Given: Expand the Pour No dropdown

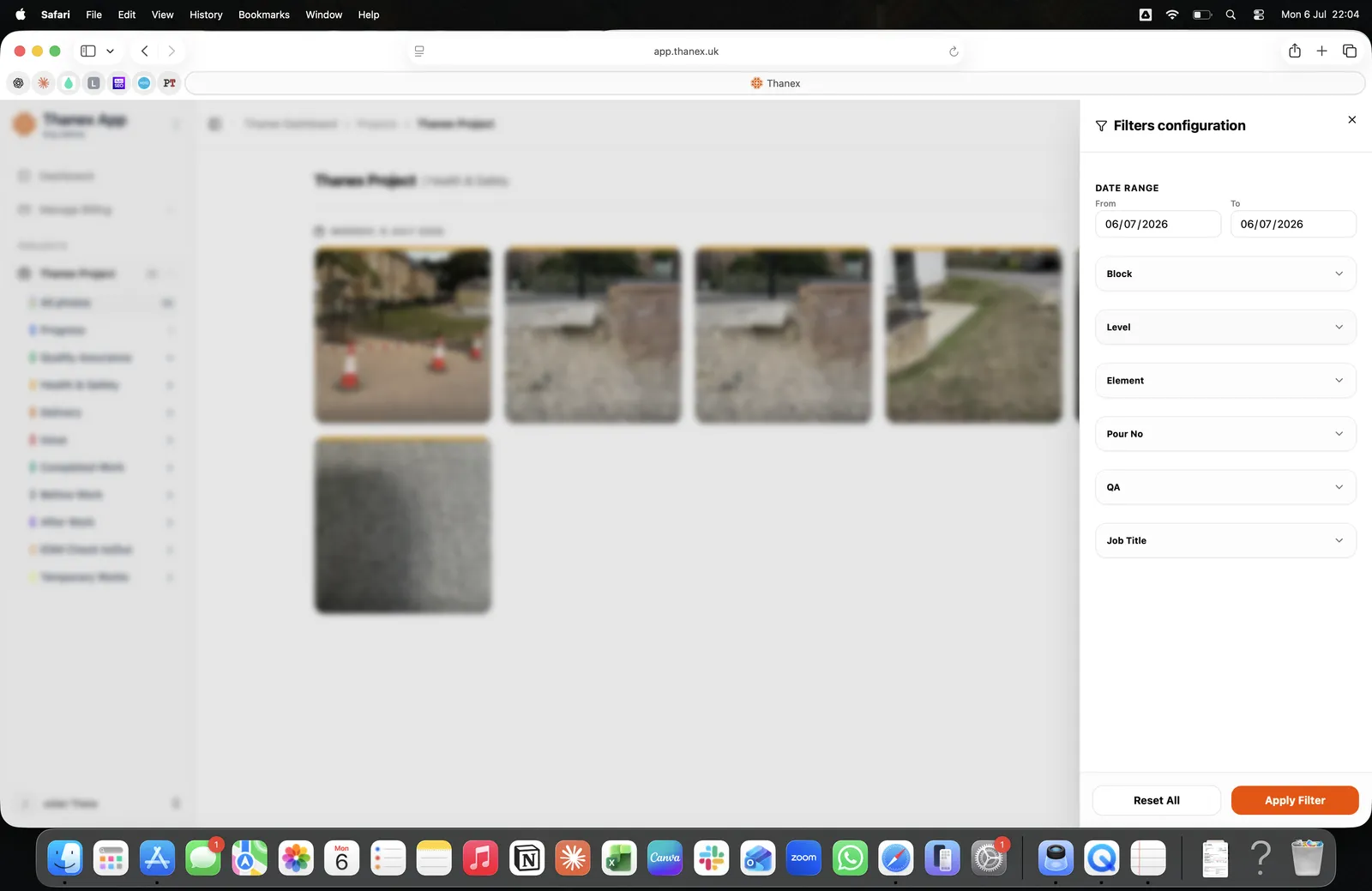Looking at the screenshot, I should [1225, 434].
